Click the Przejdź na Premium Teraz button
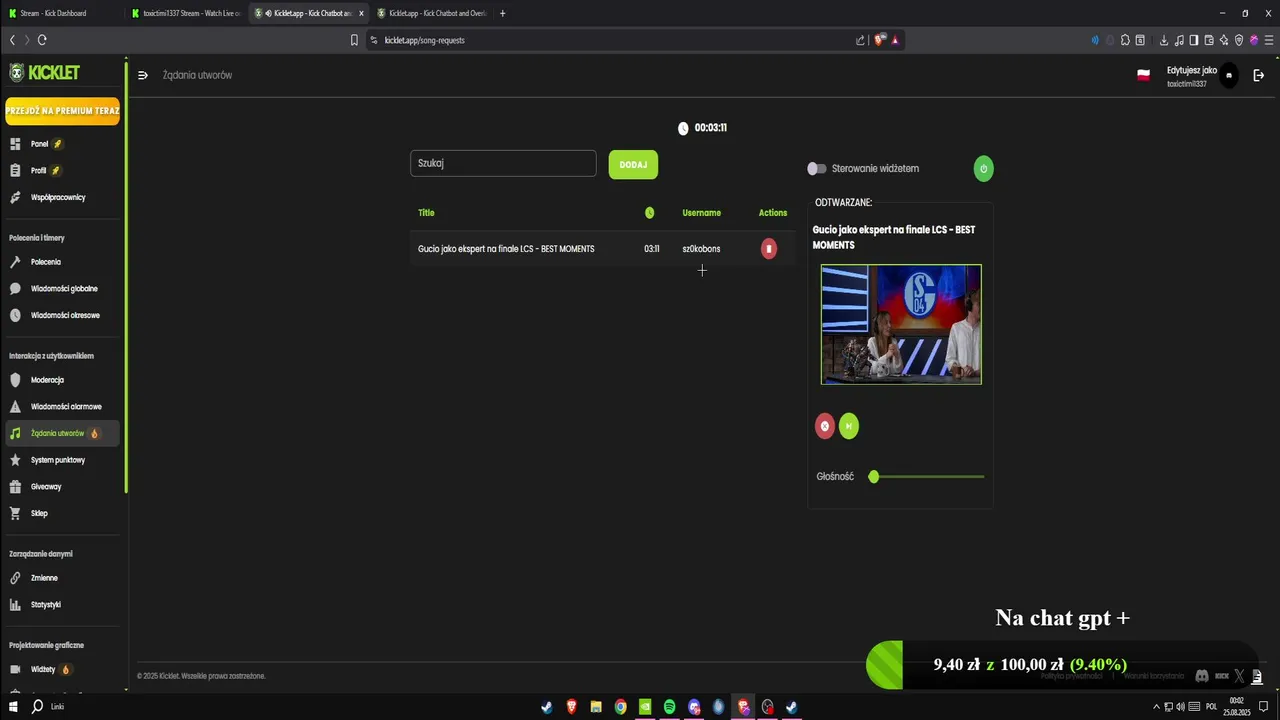This screenshot has width=1280, height=720. [62, 111]
